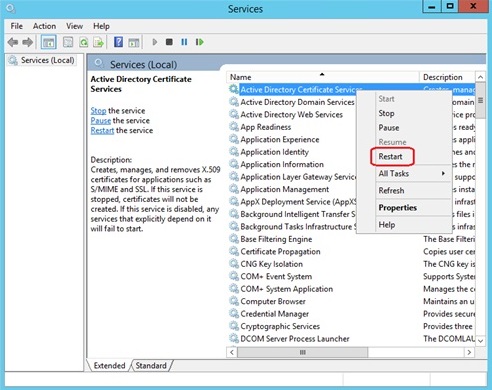The width and height of the screenshot is (492, 390).
Task: Select Services (Local) in the console tree
Action: (x=47, y=60)
